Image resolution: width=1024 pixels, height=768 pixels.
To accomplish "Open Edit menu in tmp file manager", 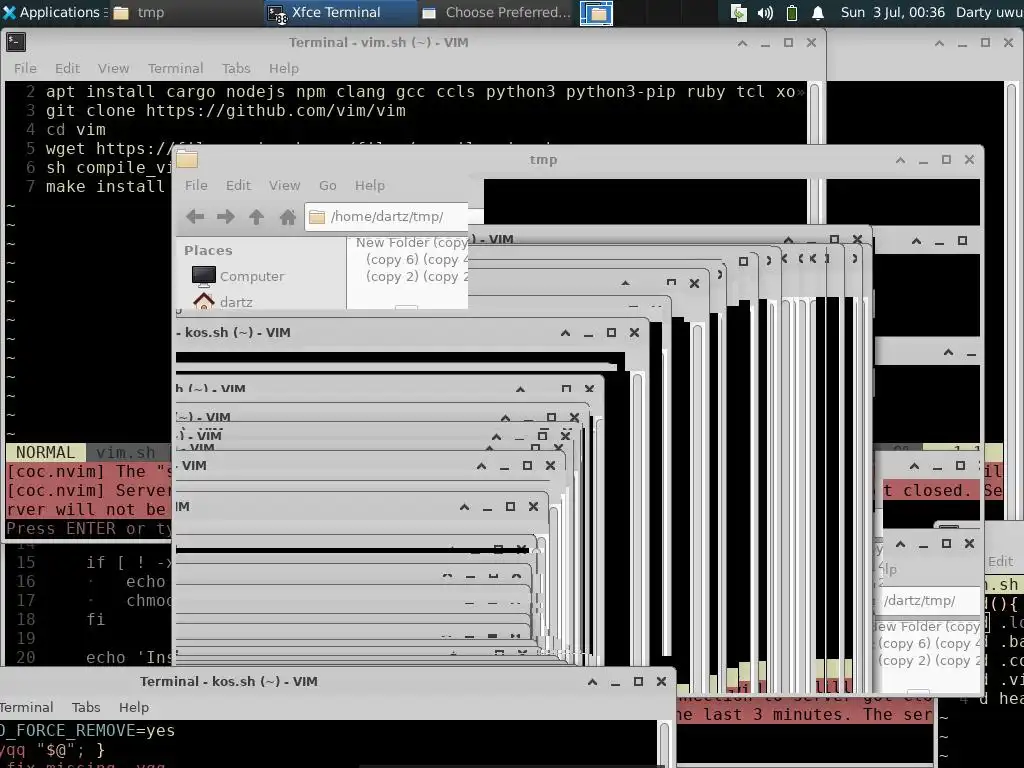I will coord(238,185).
